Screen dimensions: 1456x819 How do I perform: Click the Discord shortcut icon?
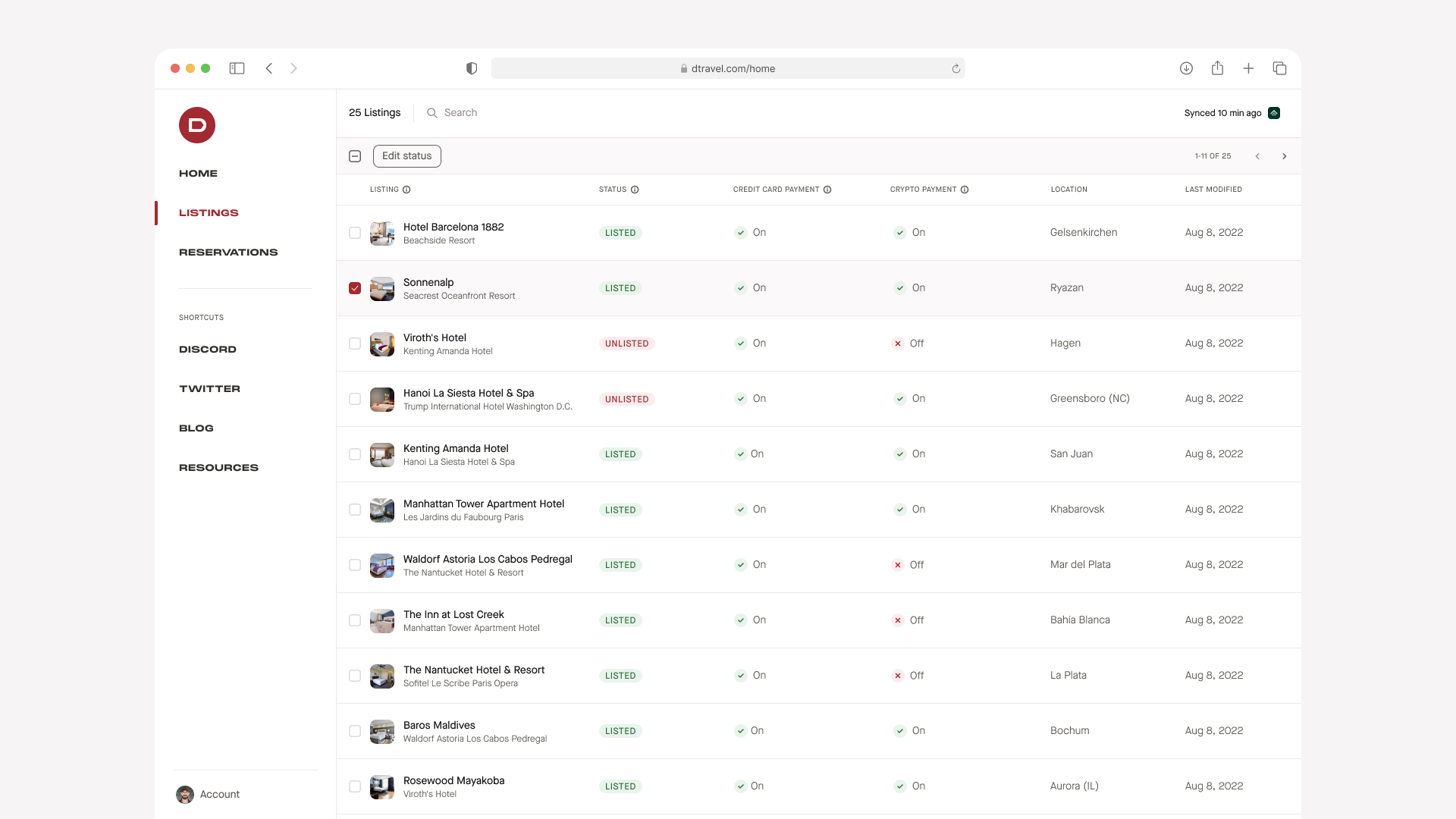pos(207,348)
